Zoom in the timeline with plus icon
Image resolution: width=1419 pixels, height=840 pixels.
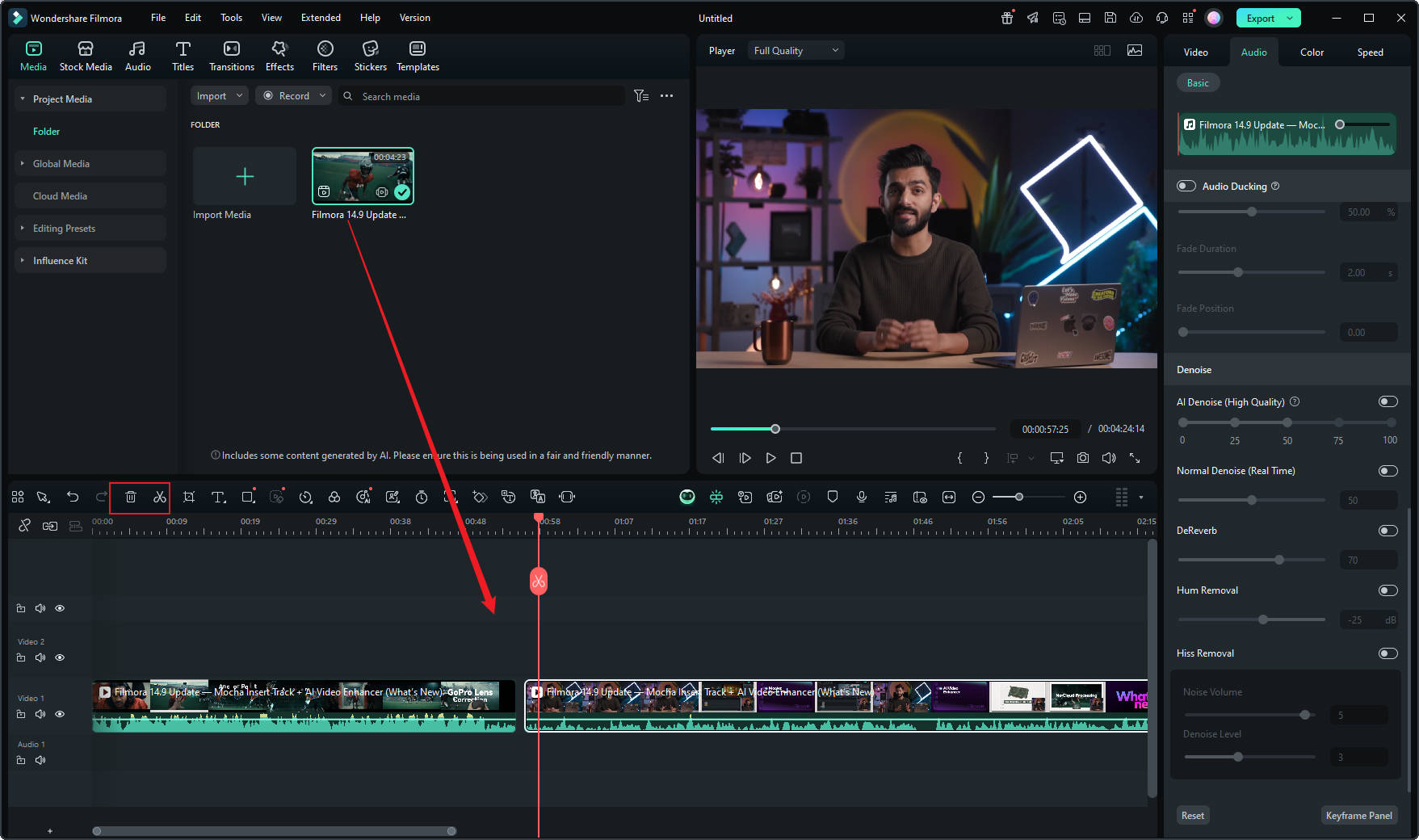tap(1081, 498)
